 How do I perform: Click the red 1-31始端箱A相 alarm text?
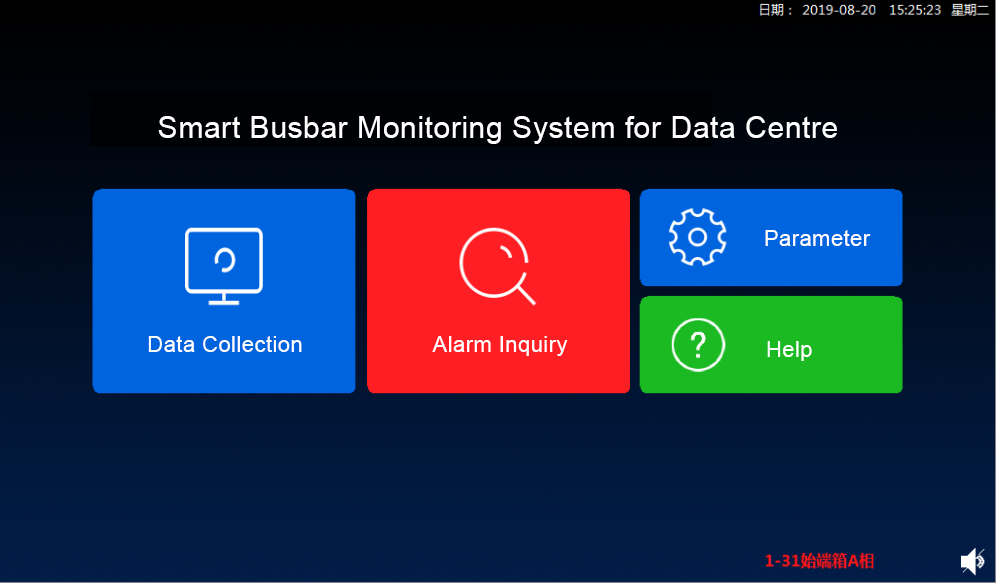[x=819, y=561]
